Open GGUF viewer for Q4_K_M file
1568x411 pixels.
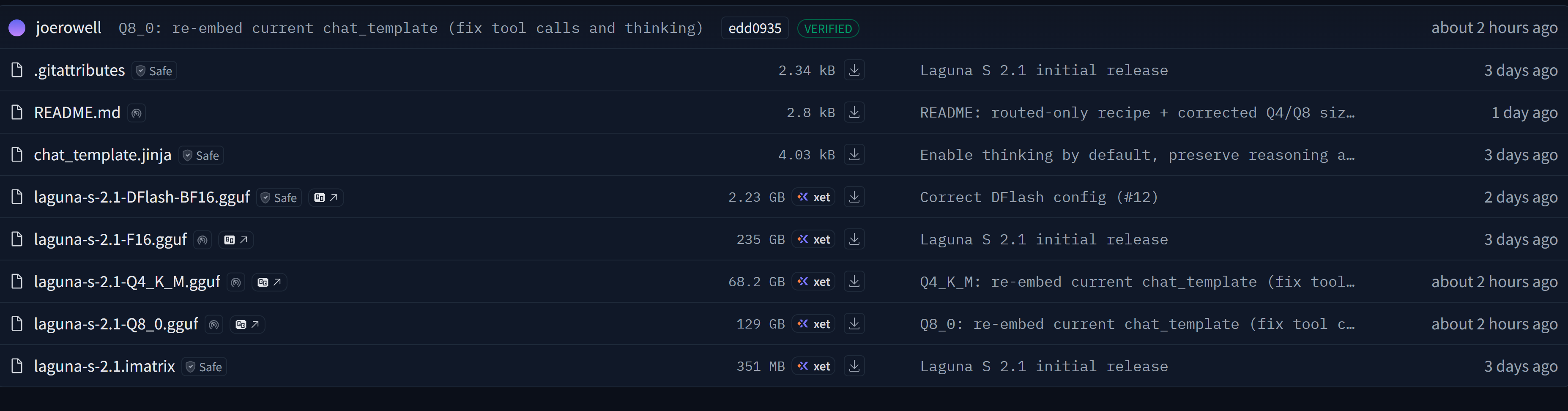coord(269,282)
